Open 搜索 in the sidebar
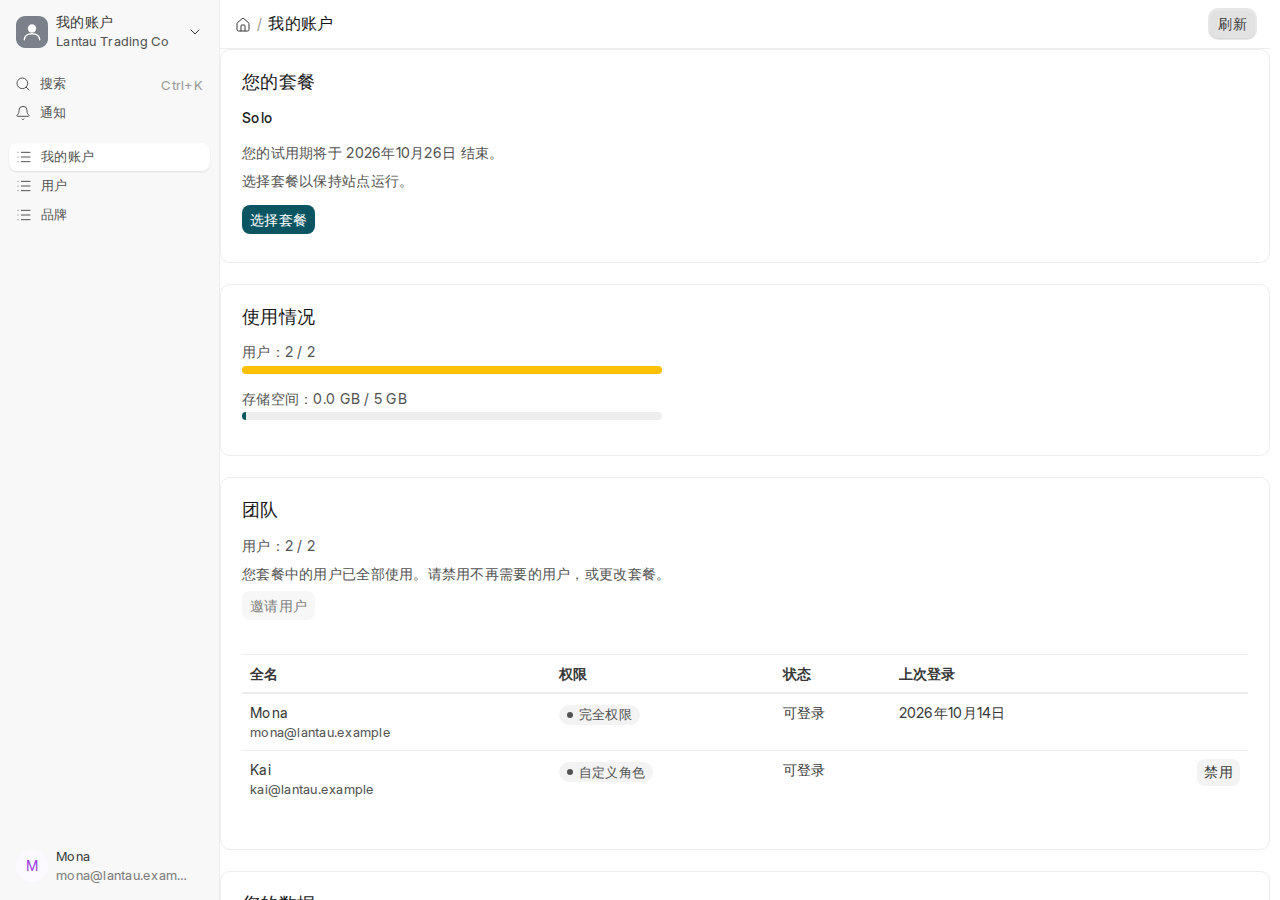The width and height of the screenshot is (1280, 900). (110, 85)
